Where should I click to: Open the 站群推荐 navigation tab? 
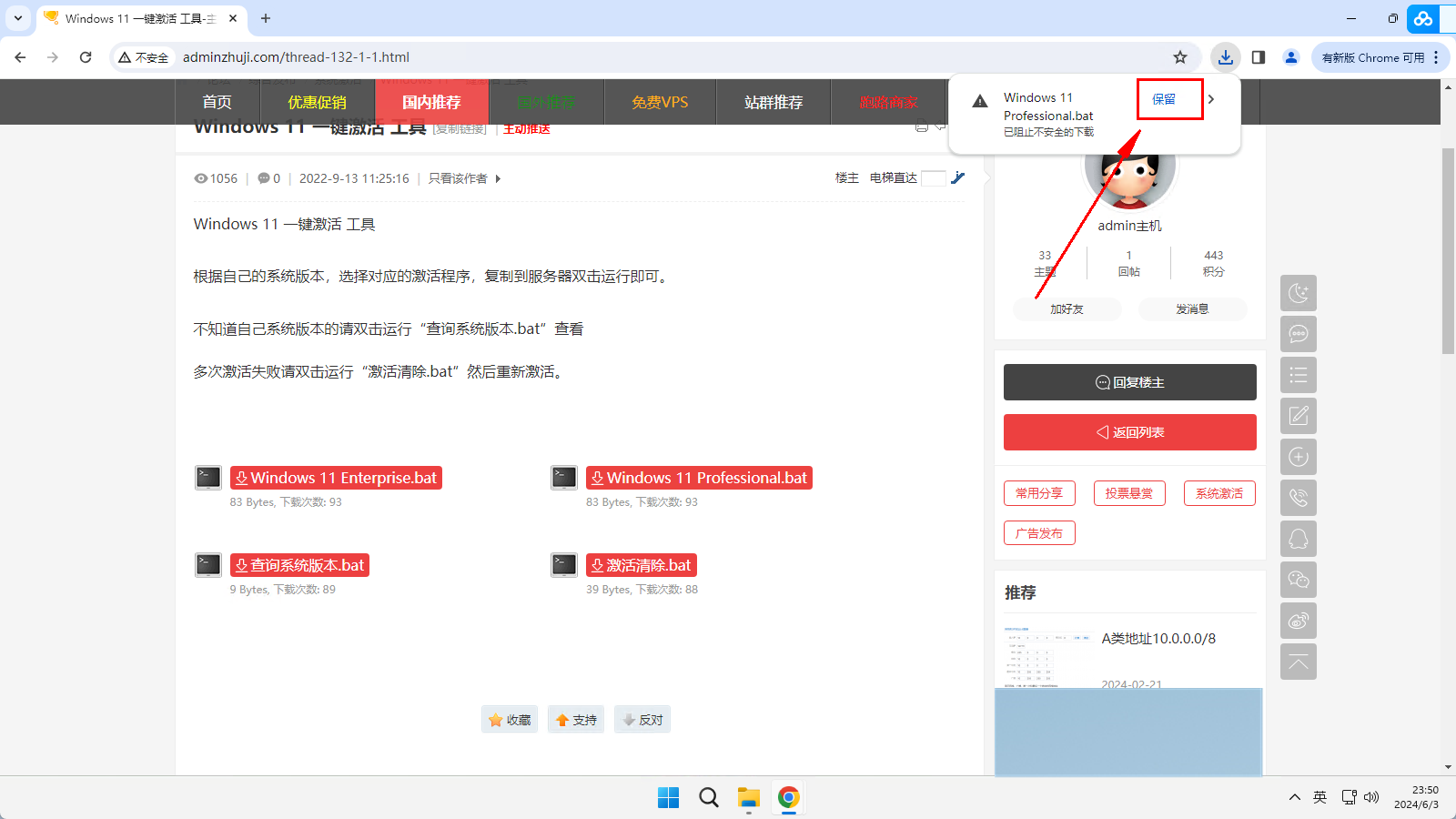(x=773, y=102)
